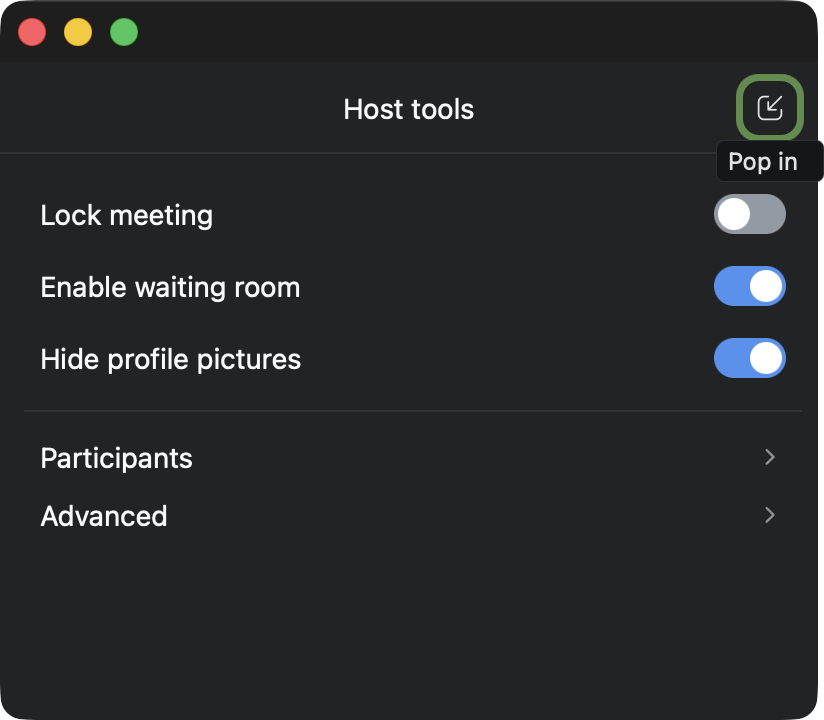This screenshot has height=720, width=824.
Task: Turn off the Hide profile pictures switch
Action: [x=749, y=359]
